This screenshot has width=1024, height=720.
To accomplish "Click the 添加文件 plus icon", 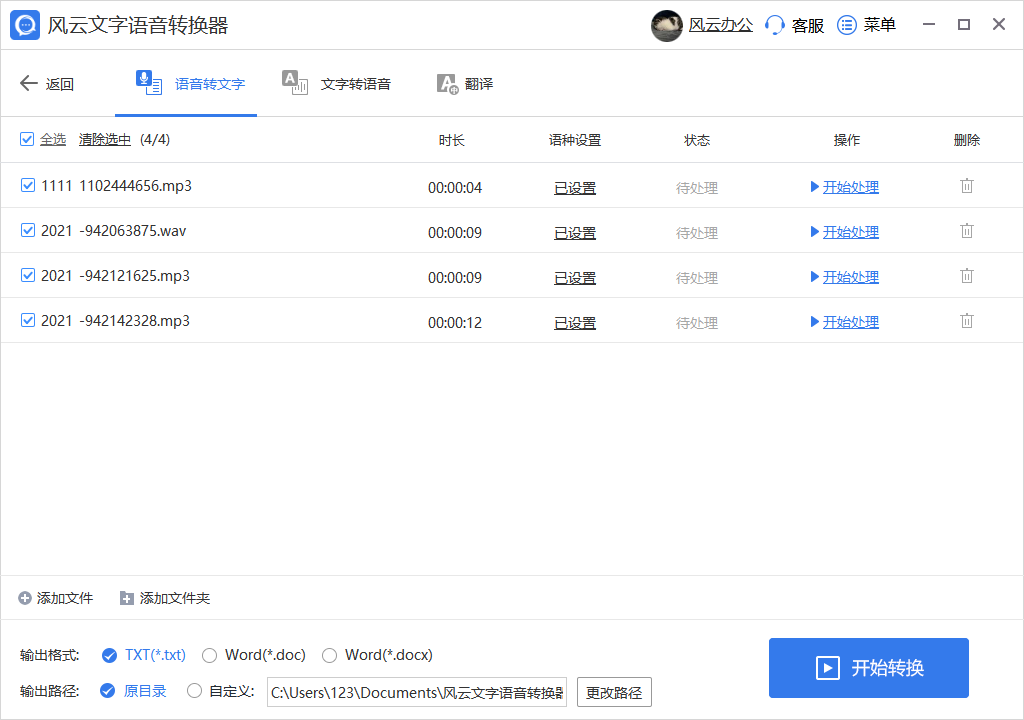I will pyautogui.click(x=25, y=598).
